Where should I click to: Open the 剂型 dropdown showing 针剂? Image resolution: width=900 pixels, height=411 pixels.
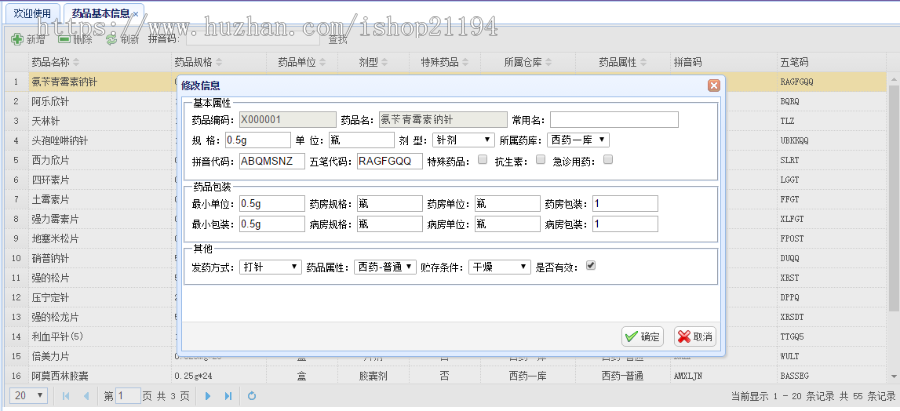pos(463,139)
